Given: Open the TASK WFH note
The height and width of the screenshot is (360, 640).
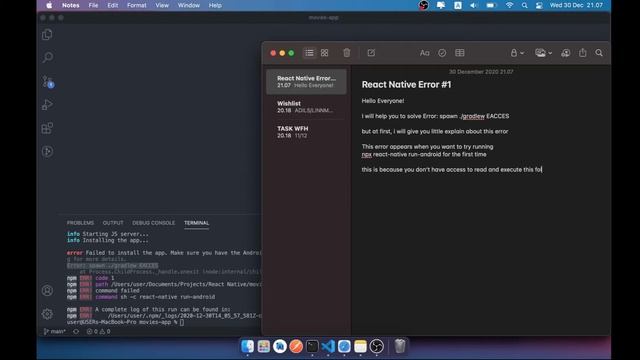Looking at the screenshot, I should coord(306,131).
